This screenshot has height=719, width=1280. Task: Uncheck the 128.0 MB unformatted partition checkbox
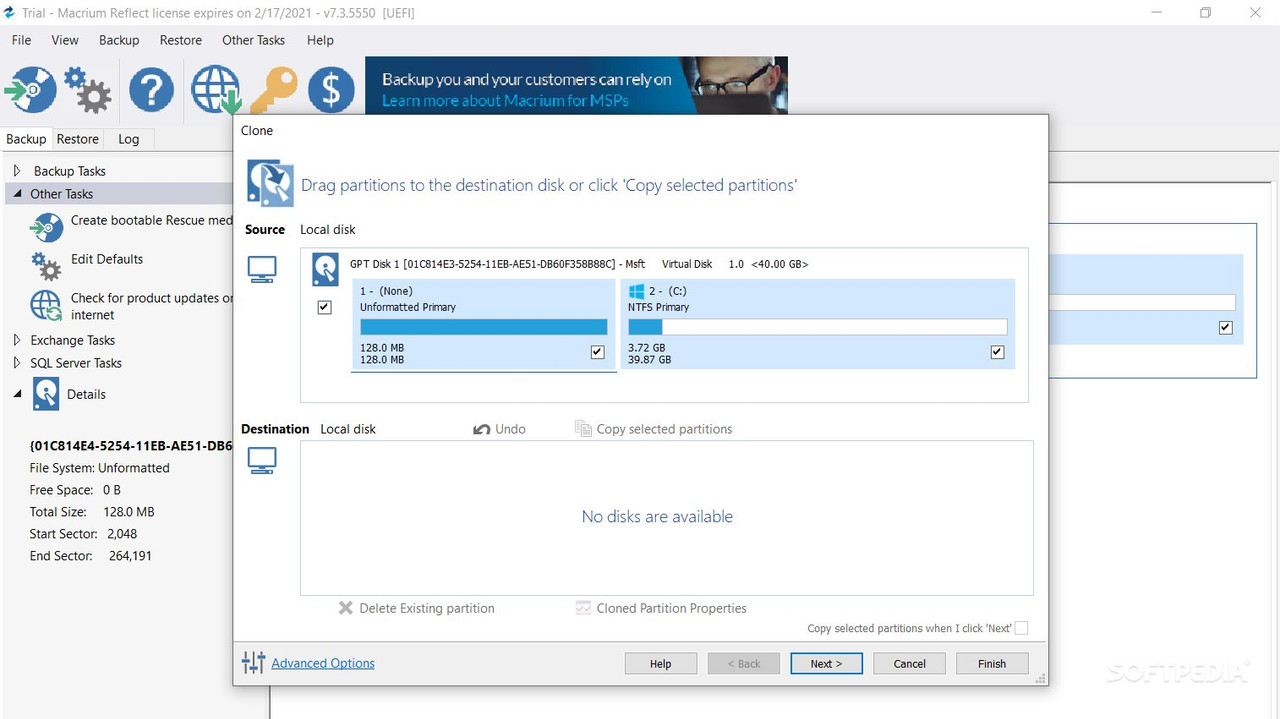(x=598, y=352)
